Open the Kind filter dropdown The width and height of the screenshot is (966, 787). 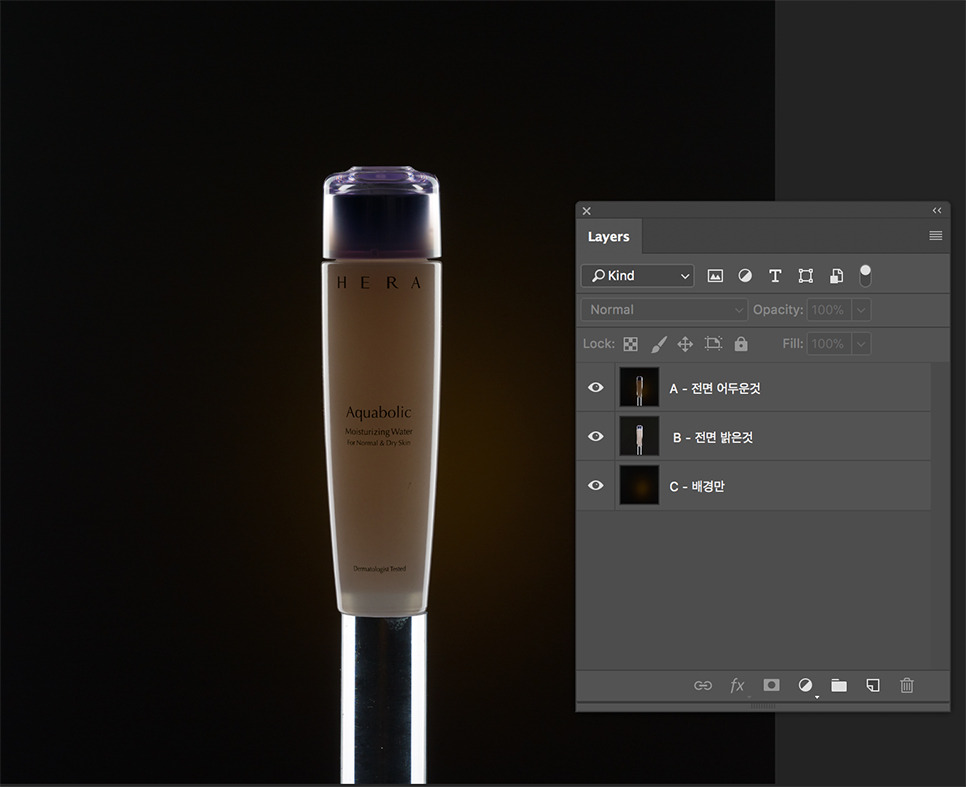(x=638, y=275)
